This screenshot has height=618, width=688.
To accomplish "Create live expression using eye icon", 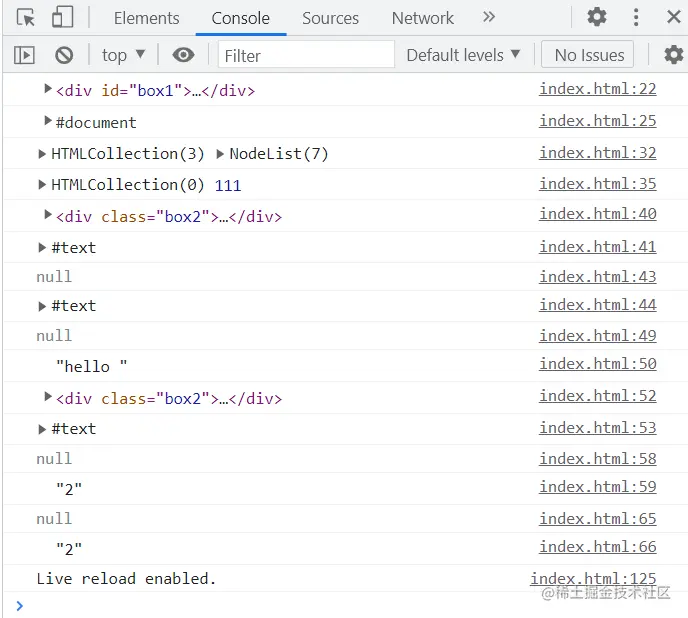I will pos(183,55).
